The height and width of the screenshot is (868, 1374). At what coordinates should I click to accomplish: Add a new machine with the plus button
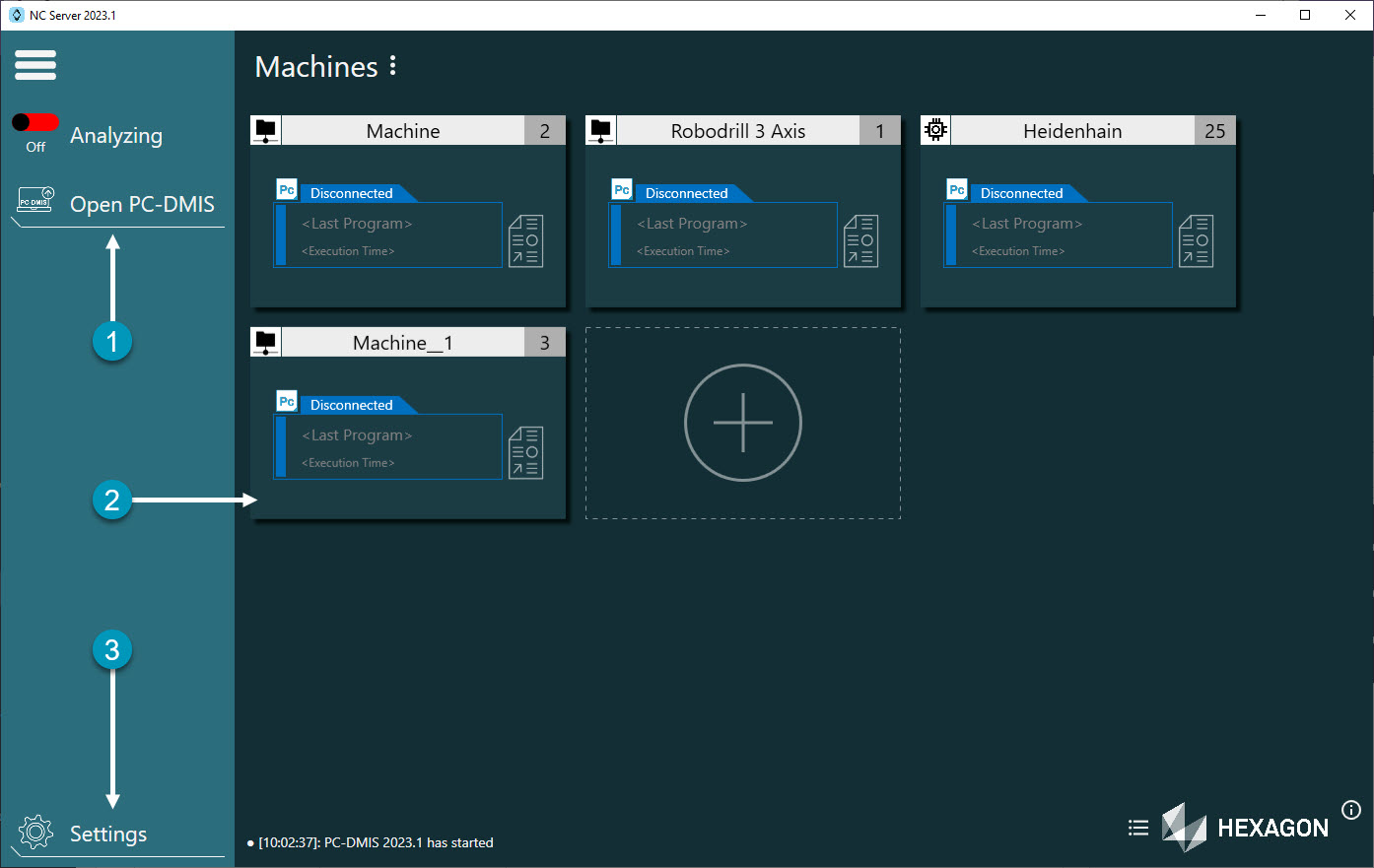click(743, 422)
